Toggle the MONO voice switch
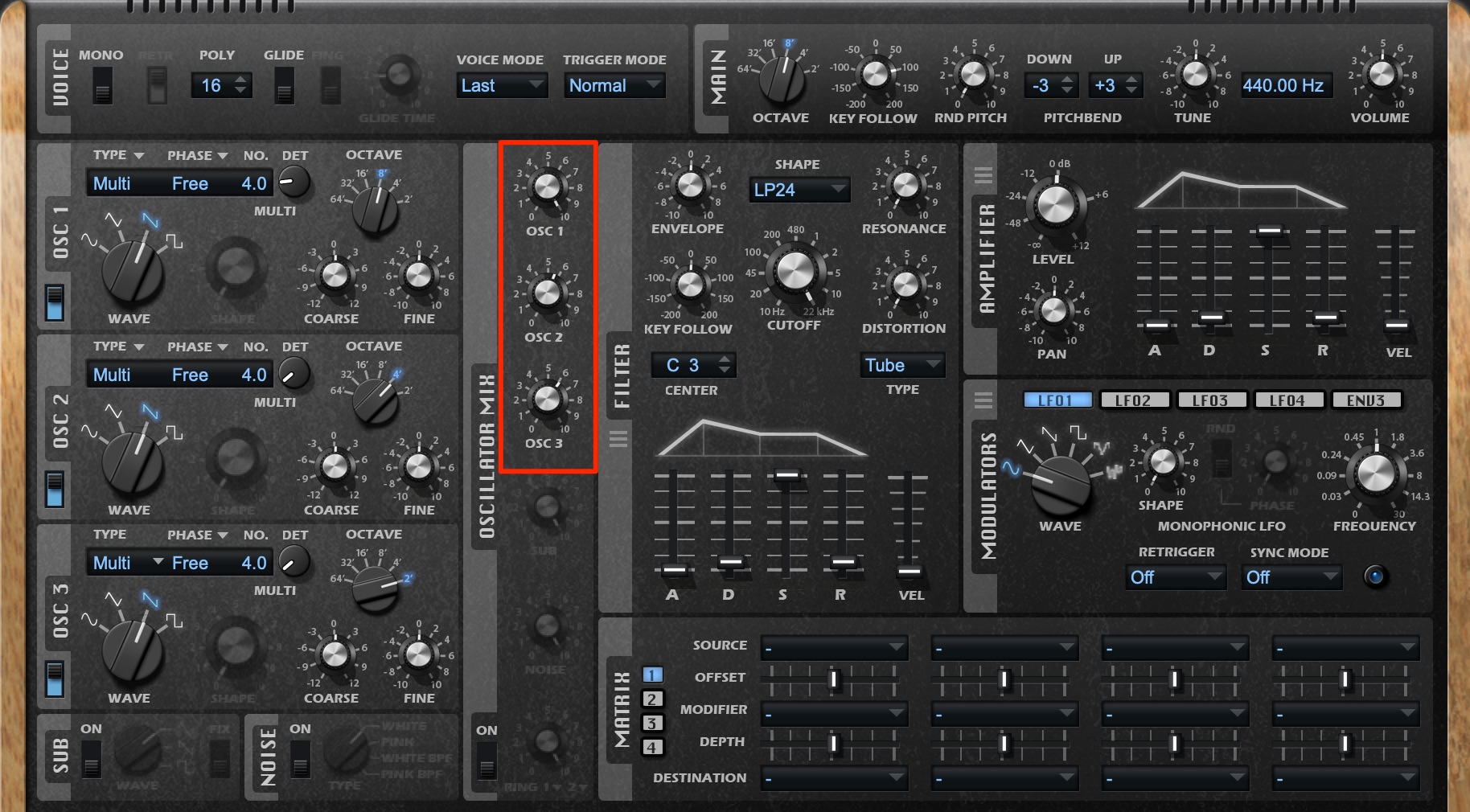The image size is (1470, 812). pyautogui.click(x=102, y=84)
